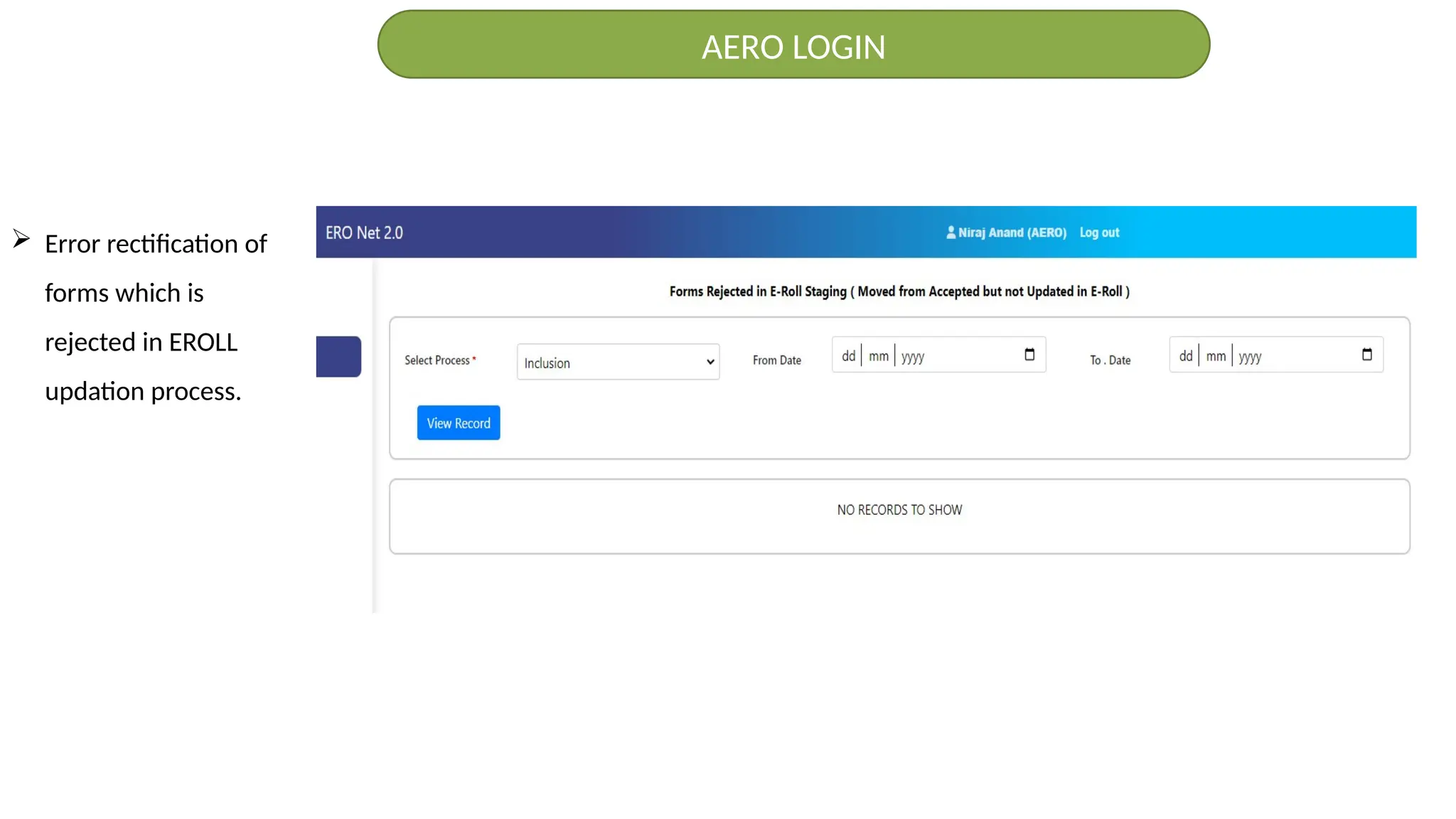
Task: Click the user profile icon beside Niraj Anand
Action: click(x=951, y=232)
